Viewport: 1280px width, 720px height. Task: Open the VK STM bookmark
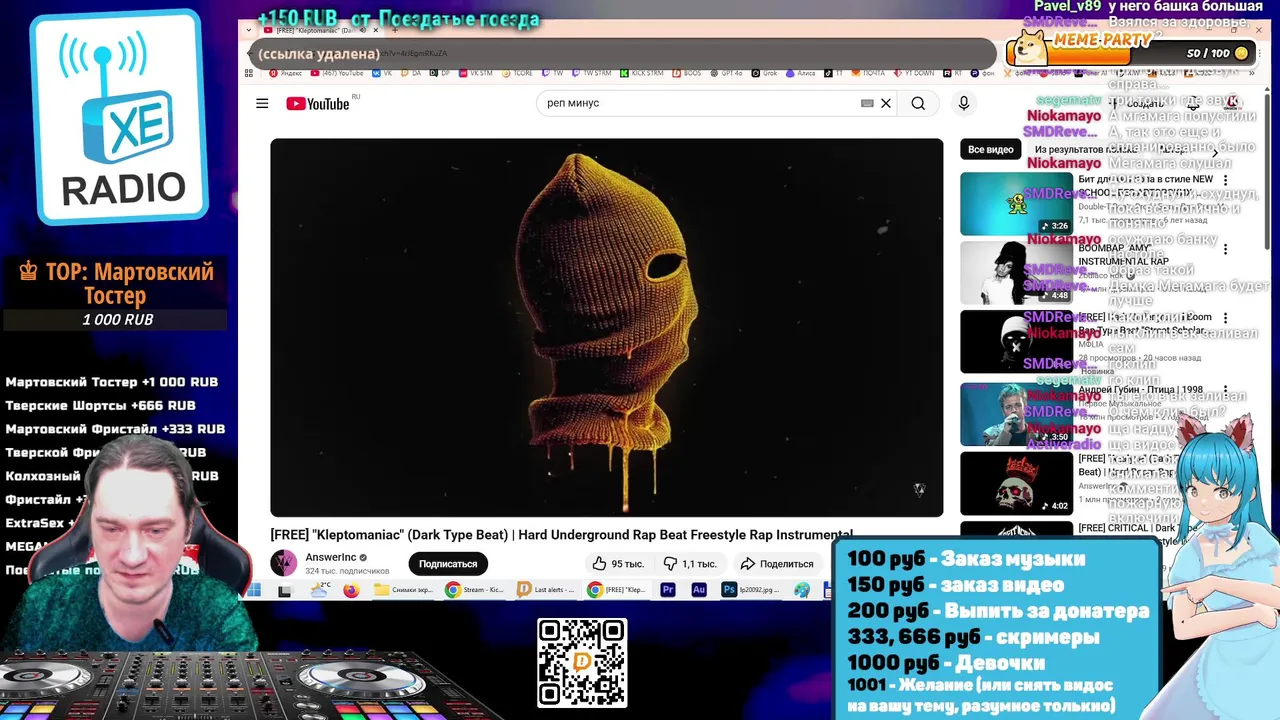click(475, 73)
